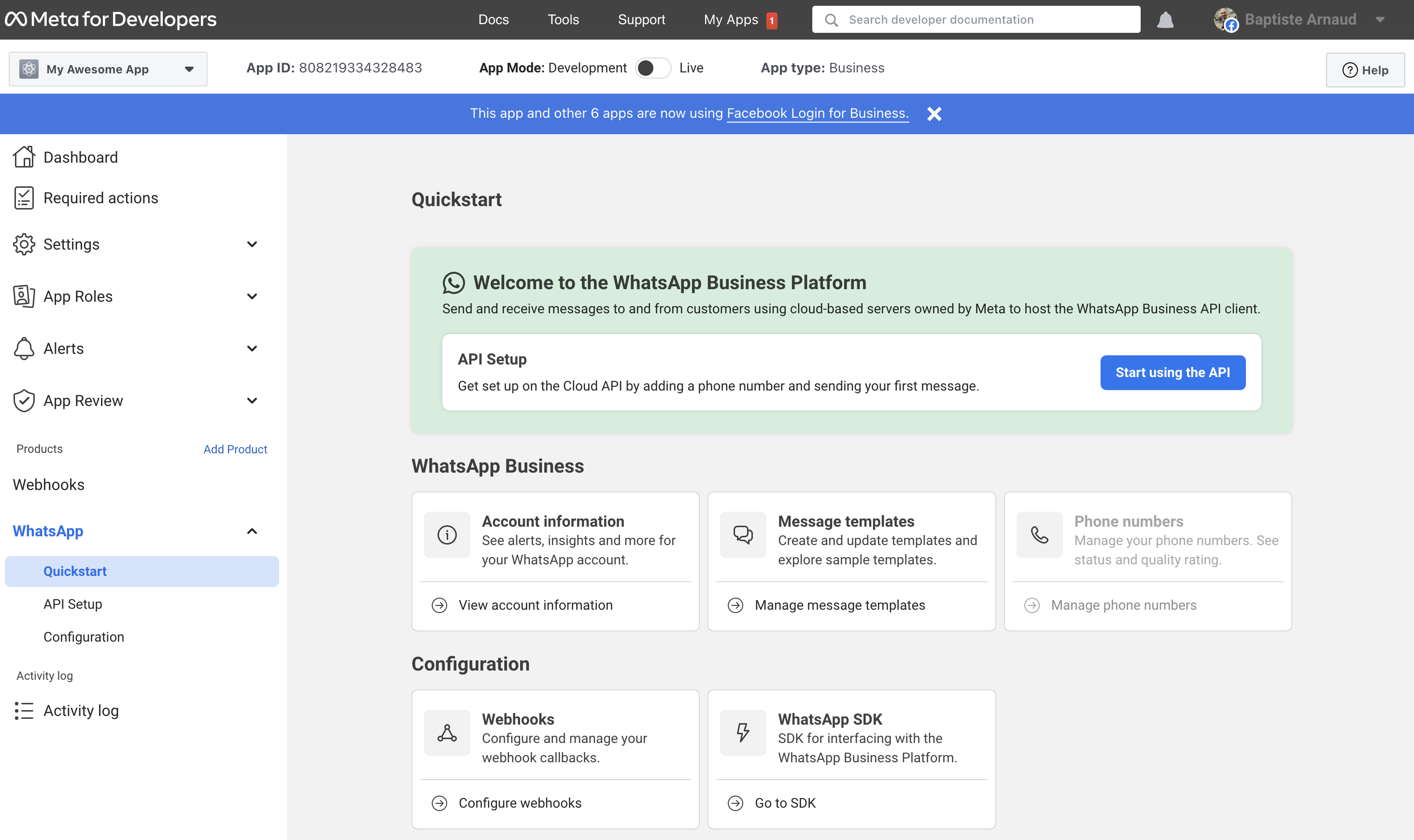Select Configuration in the sidebar

tap(84, 637)
